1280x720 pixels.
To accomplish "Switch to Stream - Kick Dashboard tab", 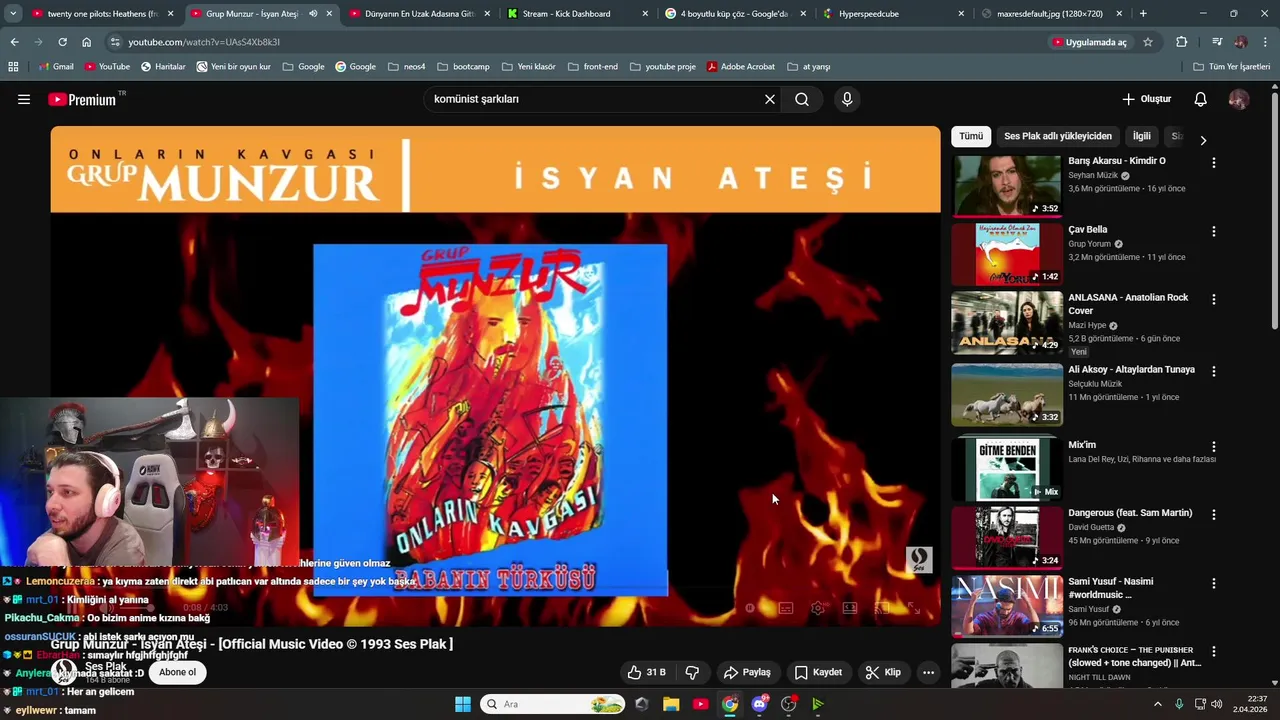I will (576, 14).
